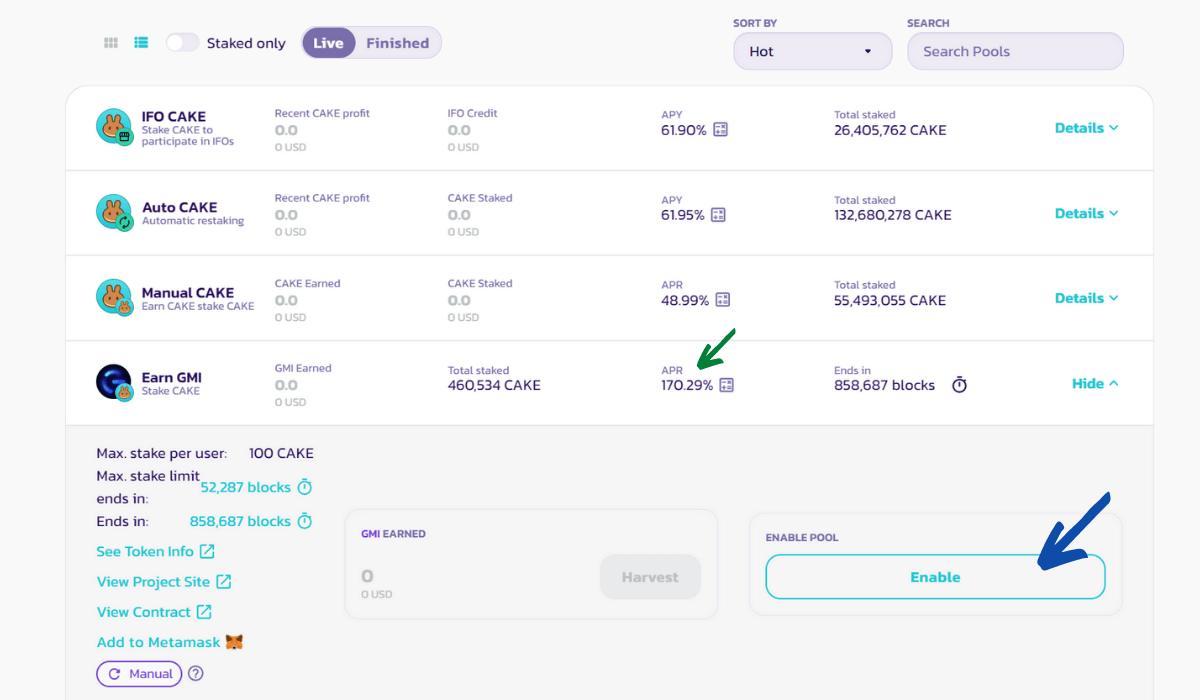This screenshot has height=700, width=1200.
Task: Click the Earn GMI pool token icon
Action: point(114,383)
